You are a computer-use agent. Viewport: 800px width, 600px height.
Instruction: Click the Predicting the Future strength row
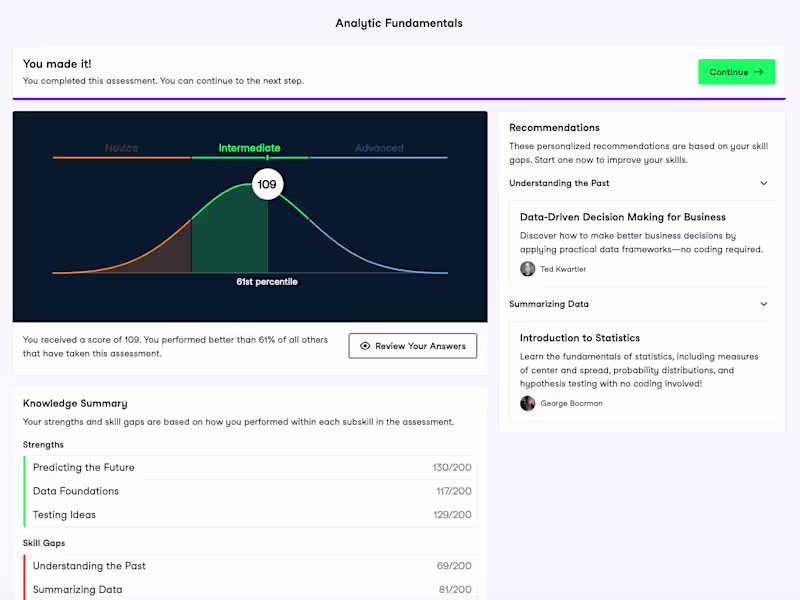coord(250,467)
